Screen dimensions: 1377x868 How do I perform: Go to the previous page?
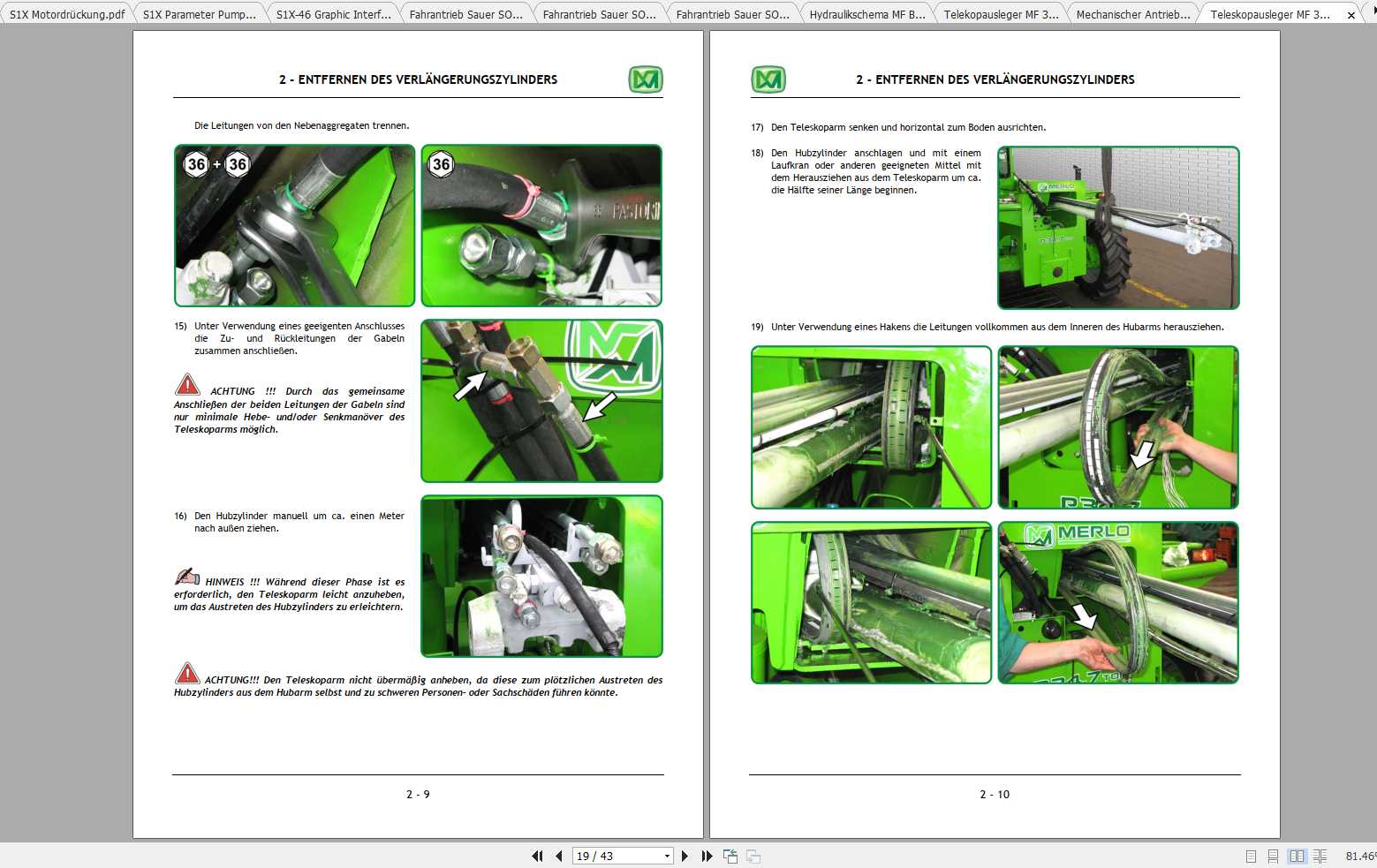(559, 856)
